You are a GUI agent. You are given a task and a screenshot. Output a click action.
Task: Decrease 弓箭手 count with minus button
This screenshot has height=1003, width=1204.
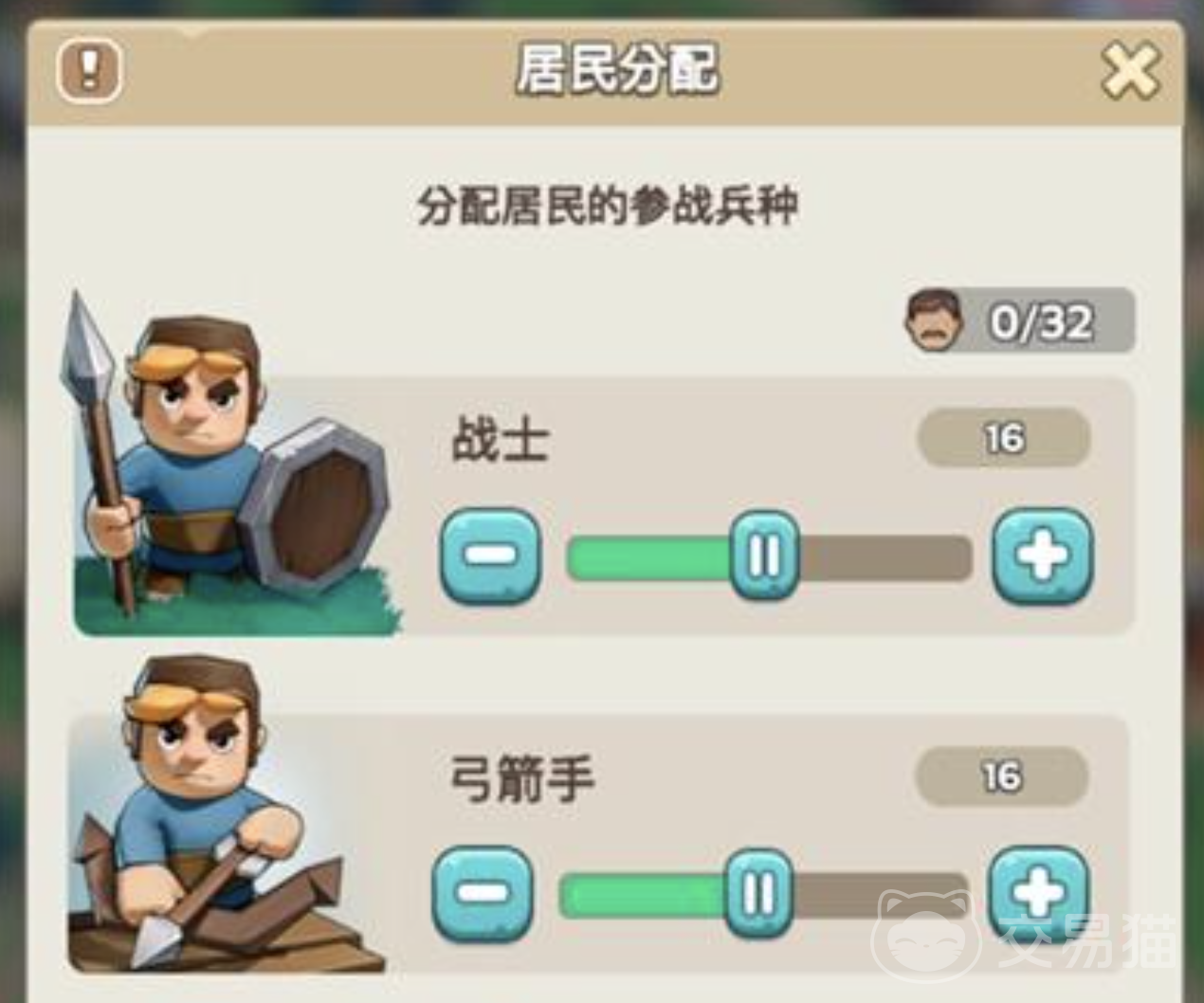click(483, 893)
